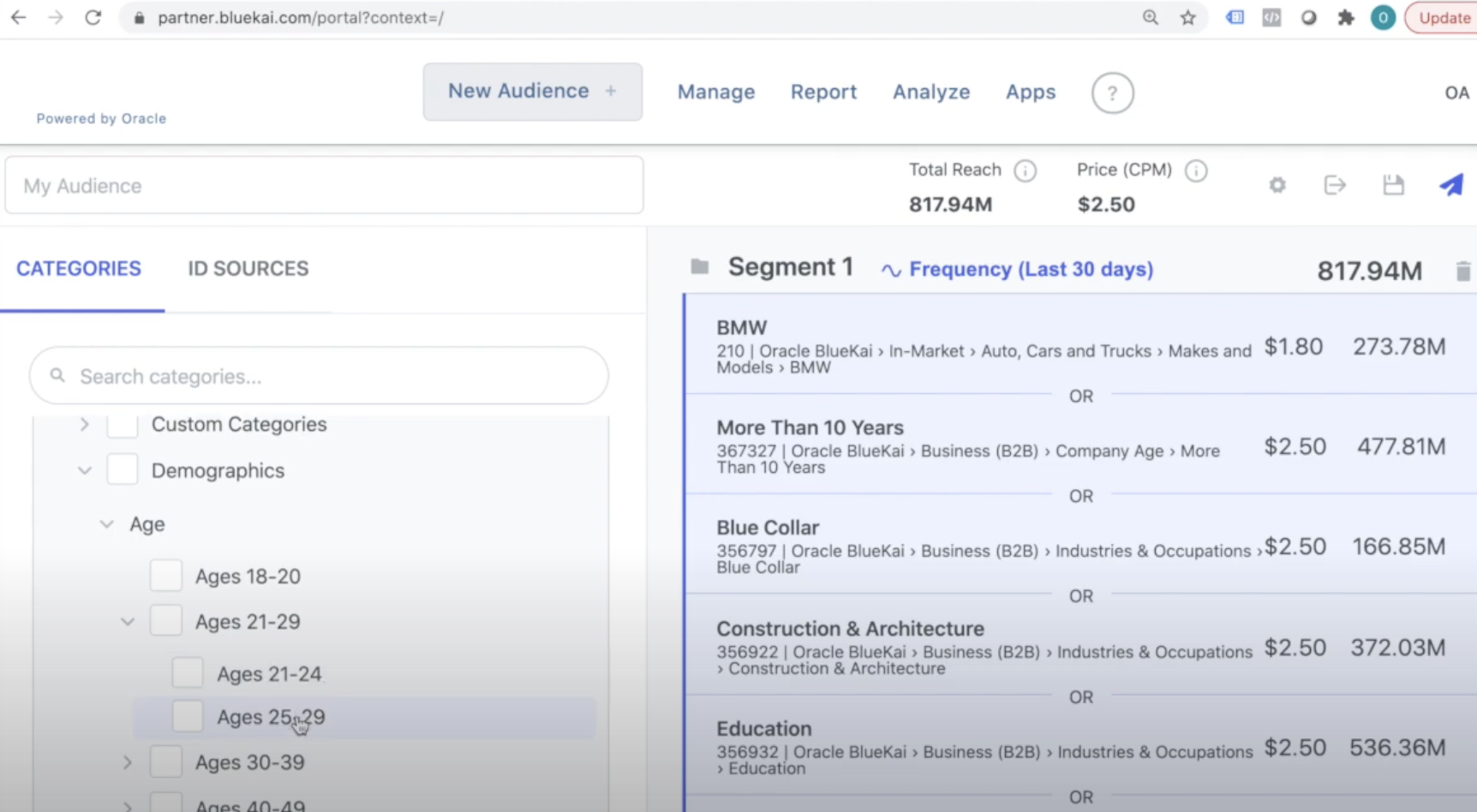
Task: Switch to the CATEGORIES tab
Action: coord(79,269)
